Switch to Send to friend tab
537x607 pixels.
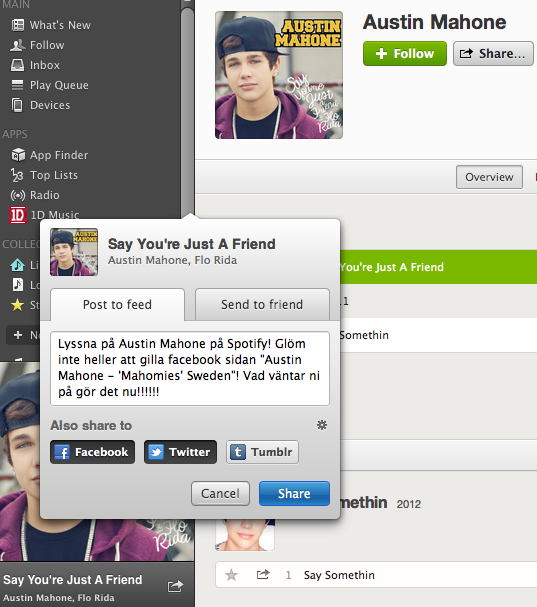(x=262, y=305)
